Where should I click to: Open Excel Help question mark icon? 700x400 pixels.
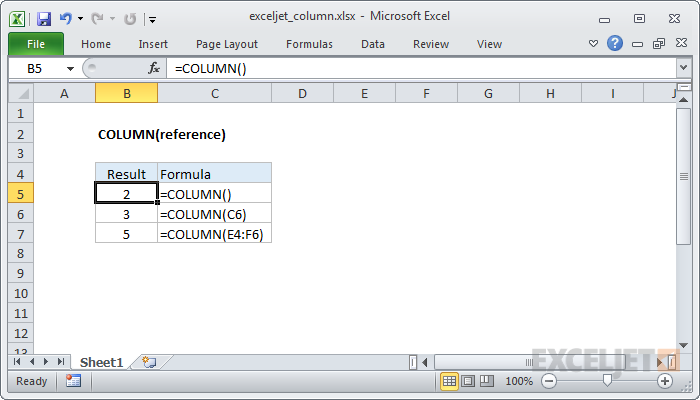click(615, 44)
